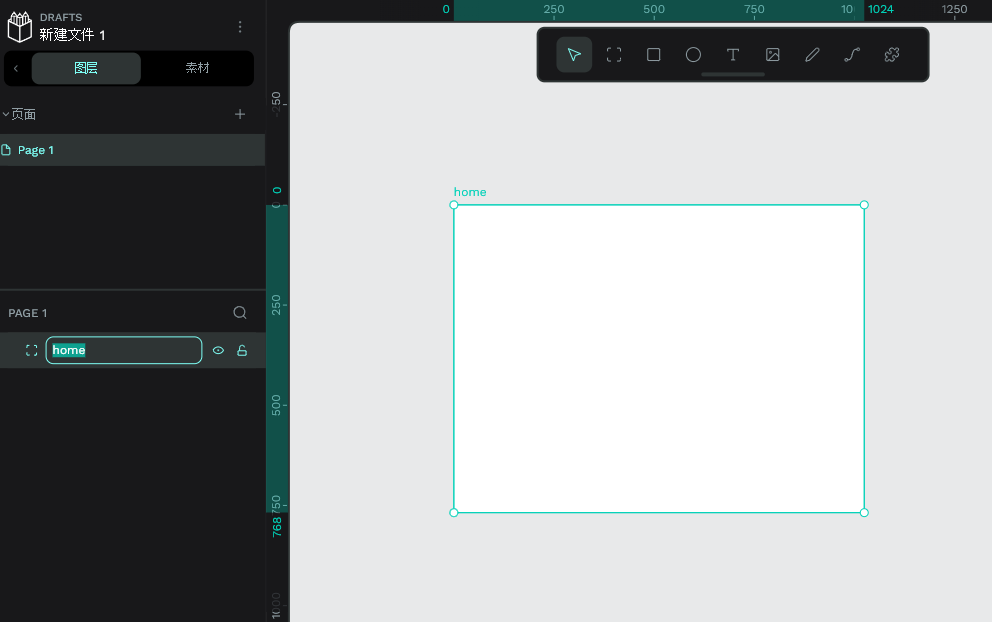Select the Pencil draw tool
992x622 pixels.
pos(812,54)
